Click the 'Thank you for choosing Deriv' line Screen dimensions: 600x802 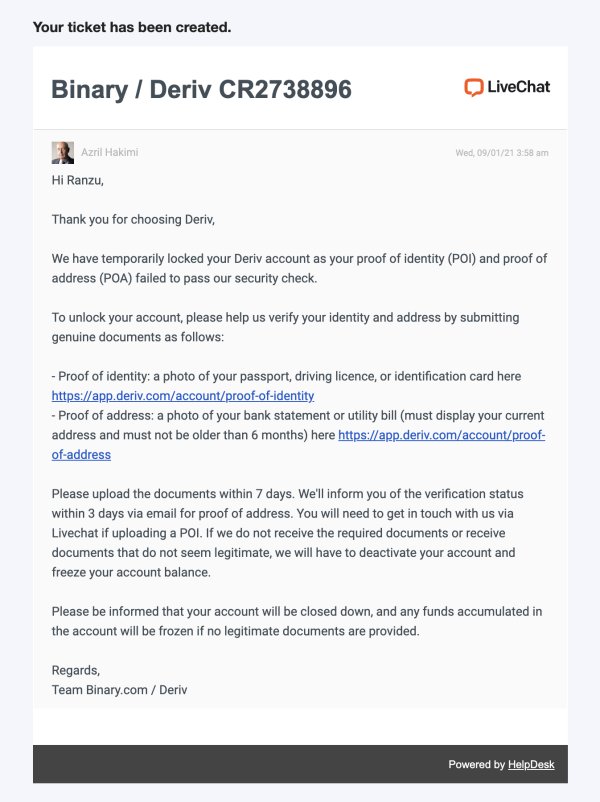click(133, 219)
